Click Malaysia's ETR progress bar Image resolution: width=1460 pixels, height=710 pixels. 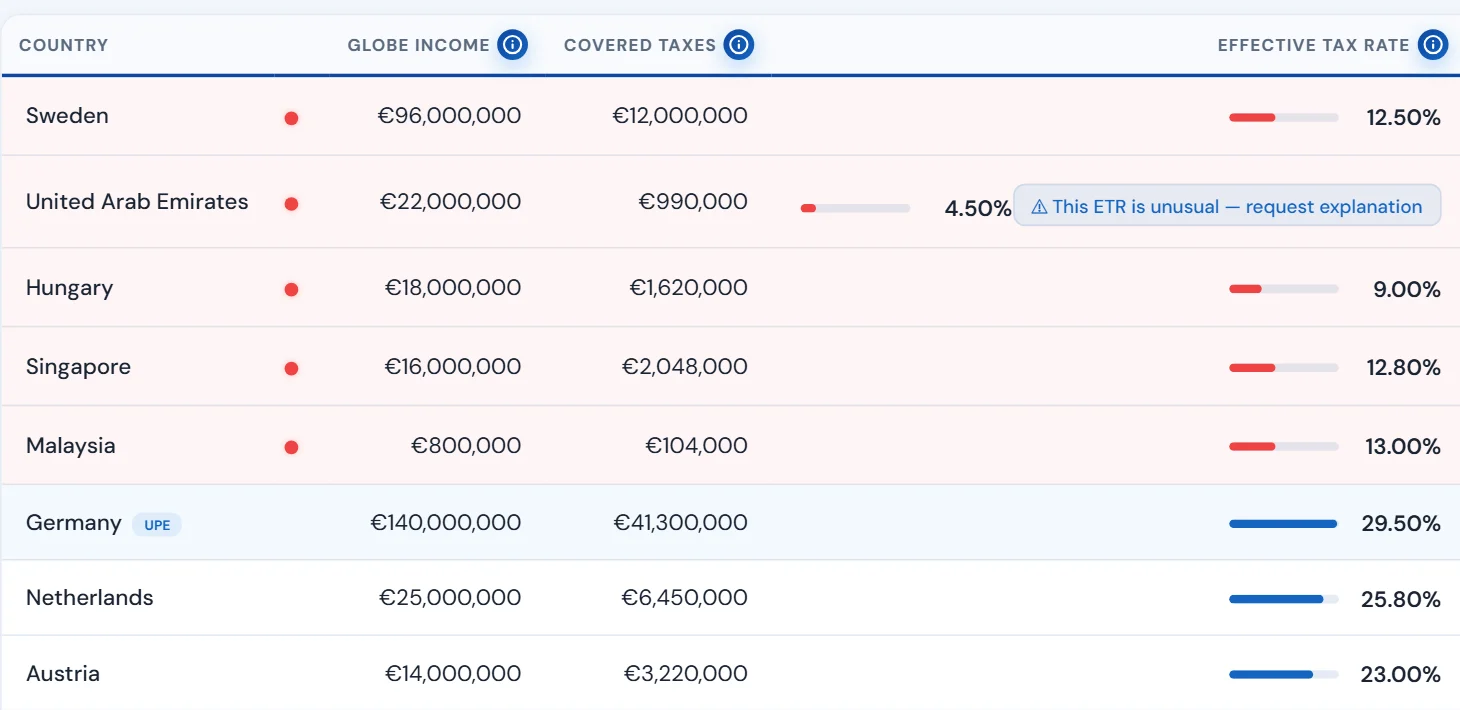point(1284,446)
